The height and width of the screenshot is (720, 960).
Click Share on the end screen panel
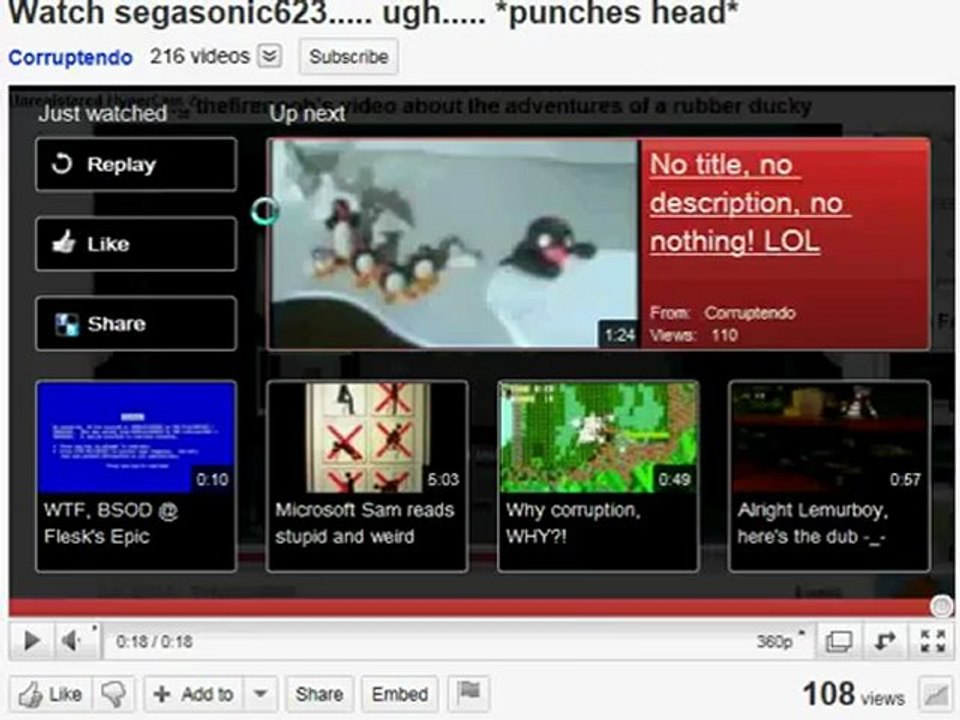coord(136,323)
